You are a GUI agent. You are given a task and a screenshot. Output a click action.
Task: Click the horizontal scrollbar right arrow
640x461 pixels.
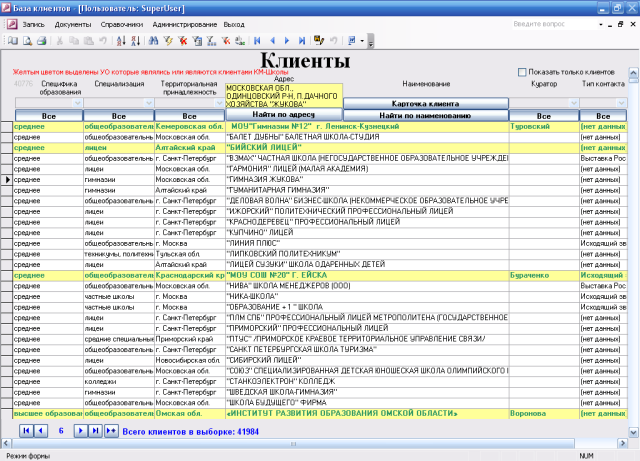pyautogui.click(x=623, y=443)
